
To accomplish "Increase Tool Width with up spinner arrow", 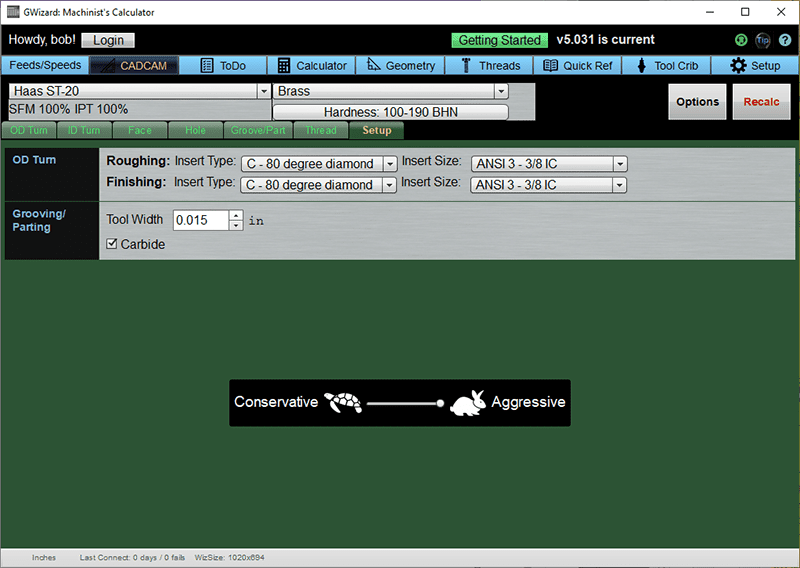I will point(236,215).
